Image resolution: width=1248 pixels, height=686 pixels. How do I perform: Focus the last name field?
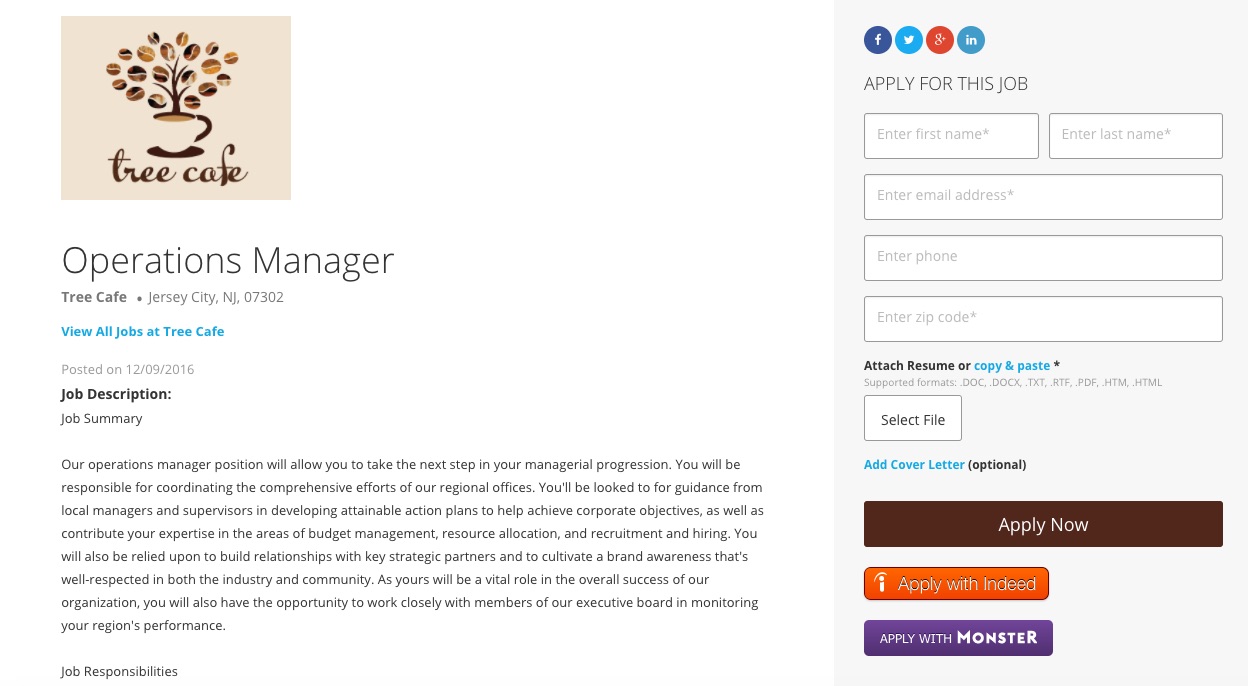[1135, 136]
